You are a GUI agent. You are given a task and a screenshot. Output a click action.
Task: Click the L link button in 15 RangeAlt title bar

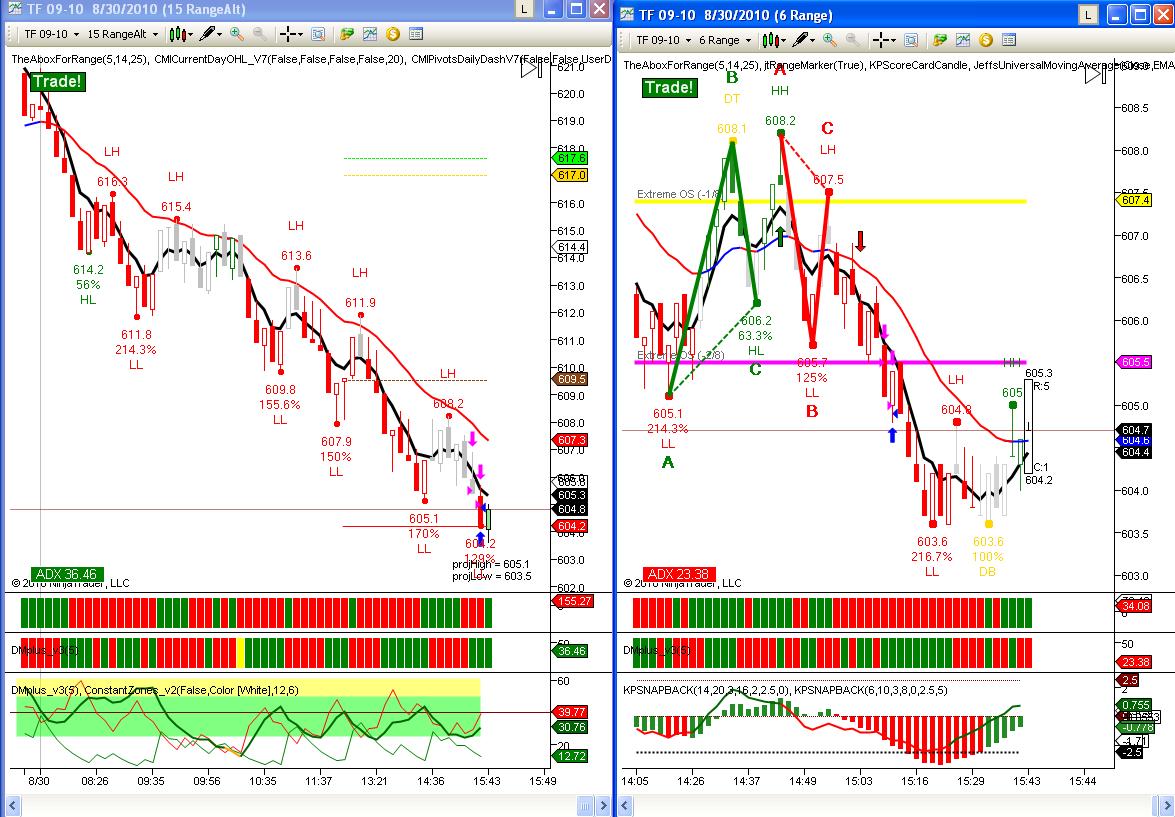click(x=525, y=9)
